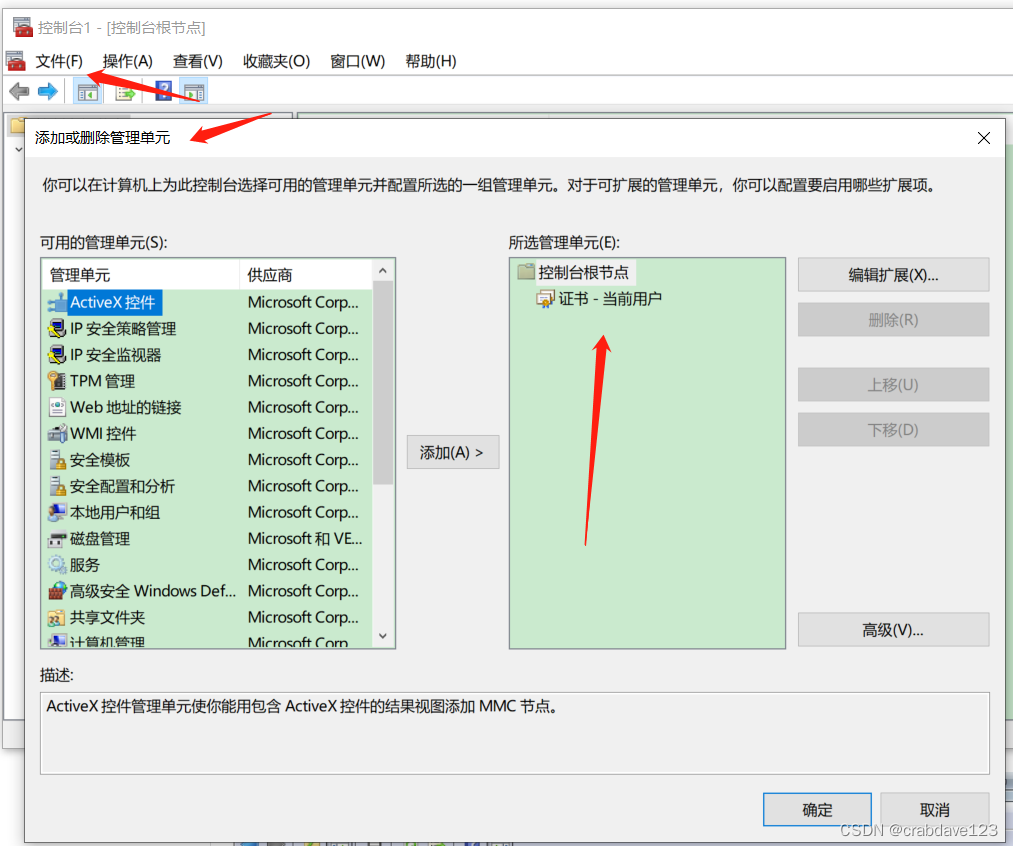1013x846 pixels.
Task: Select the 本地用户和组 icon
Action: tap(57, 513)
